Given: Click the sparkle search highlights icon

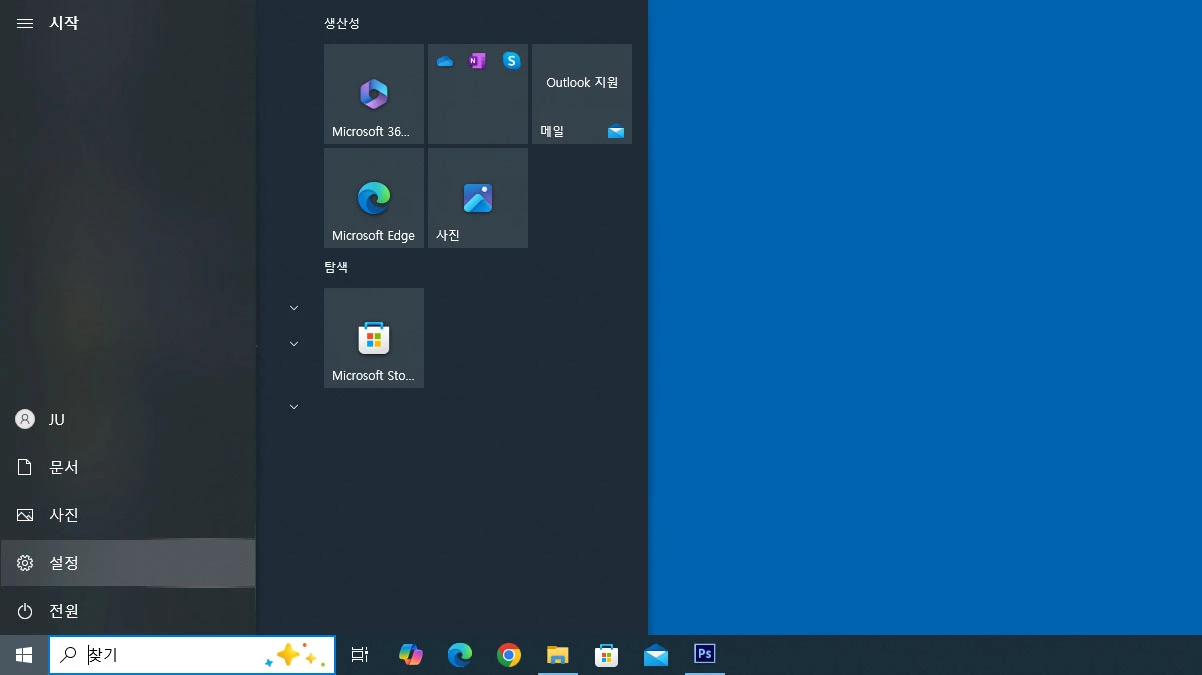Looking at the screenshot, I should point(296,656).
